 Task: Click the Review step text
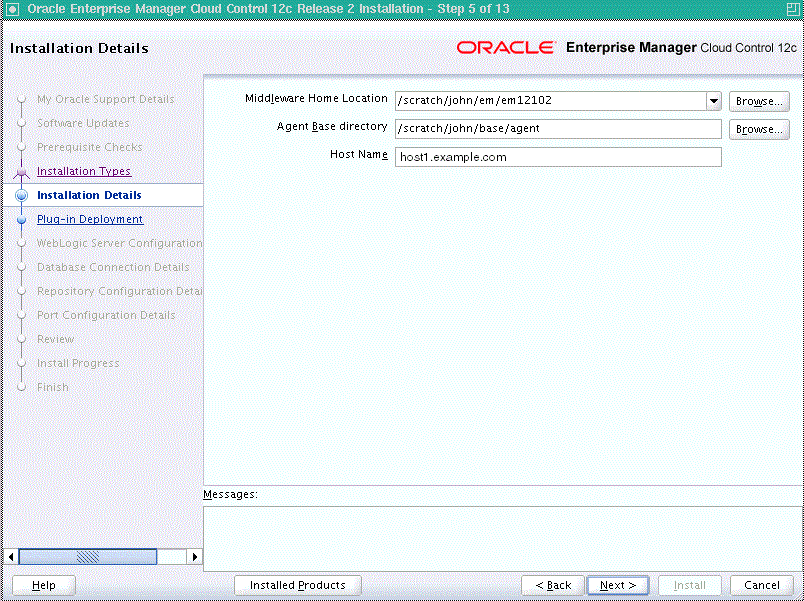(x=55, y=339)
